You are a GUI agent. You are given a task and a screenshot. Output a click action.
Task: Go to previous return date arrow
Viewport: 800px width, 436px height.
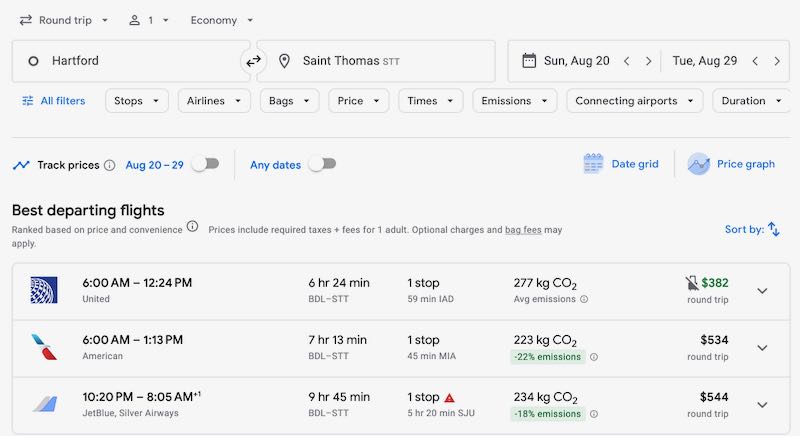pyautogui.click(x=756, y=61)
